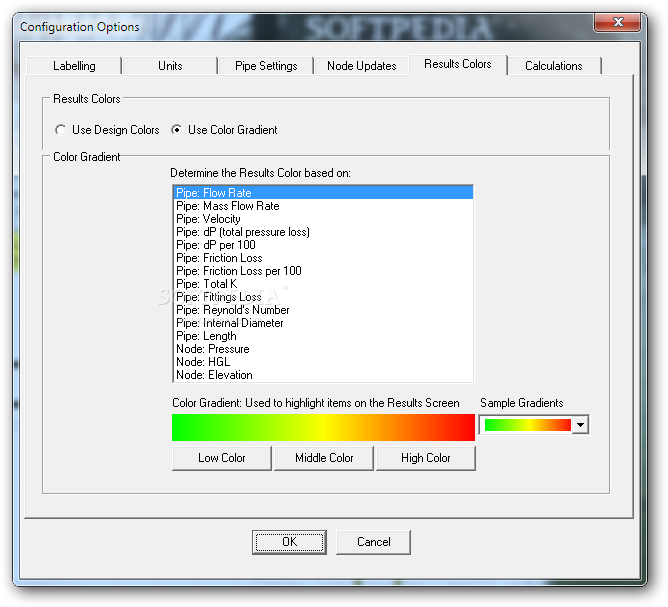The image size is (668, 607).
Task: Choose Pipe: Fittings Loss entry
Action: 323,297
